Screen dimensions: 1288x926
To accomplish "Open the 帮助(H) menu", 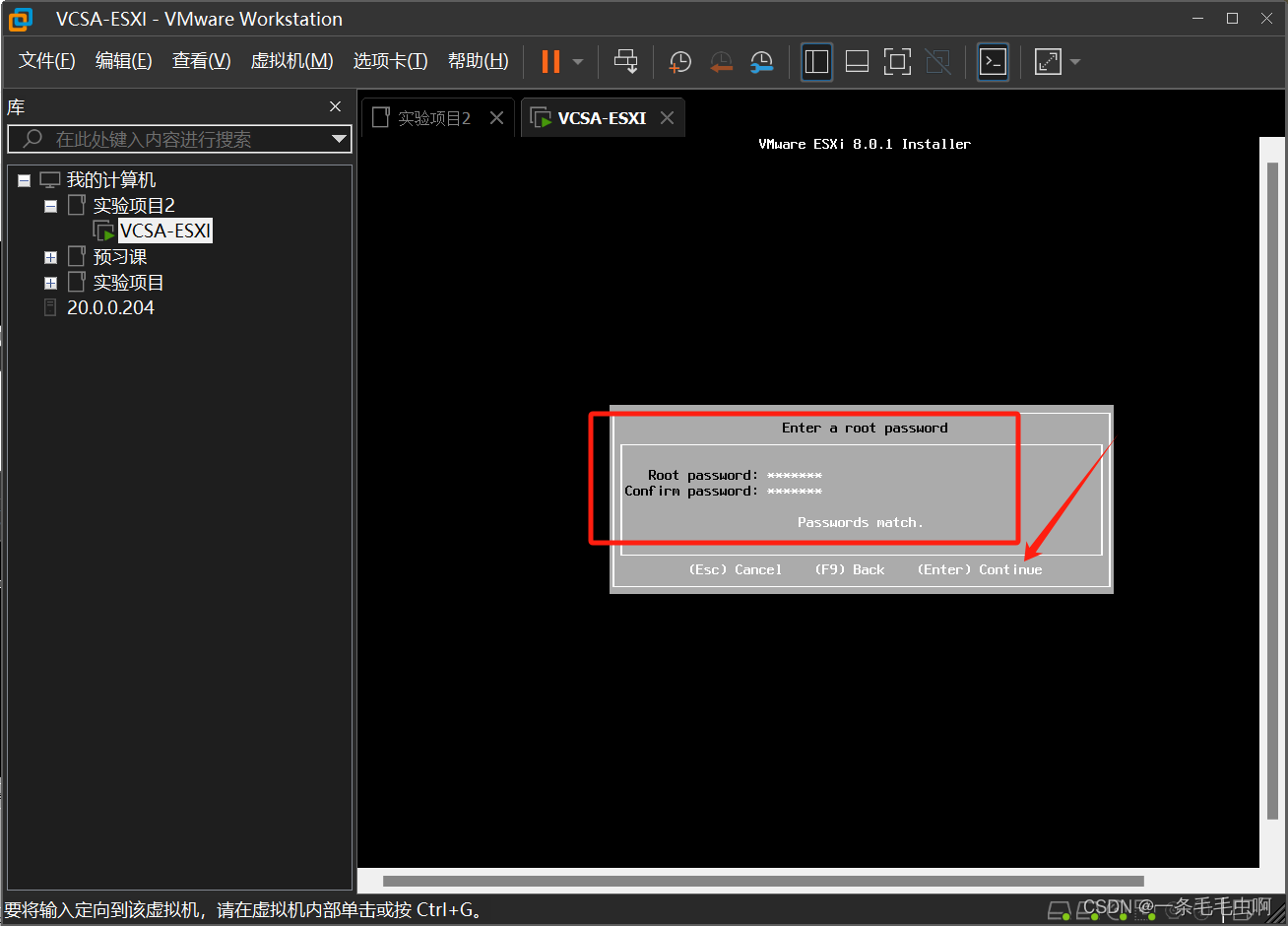I will coord(479,61).
